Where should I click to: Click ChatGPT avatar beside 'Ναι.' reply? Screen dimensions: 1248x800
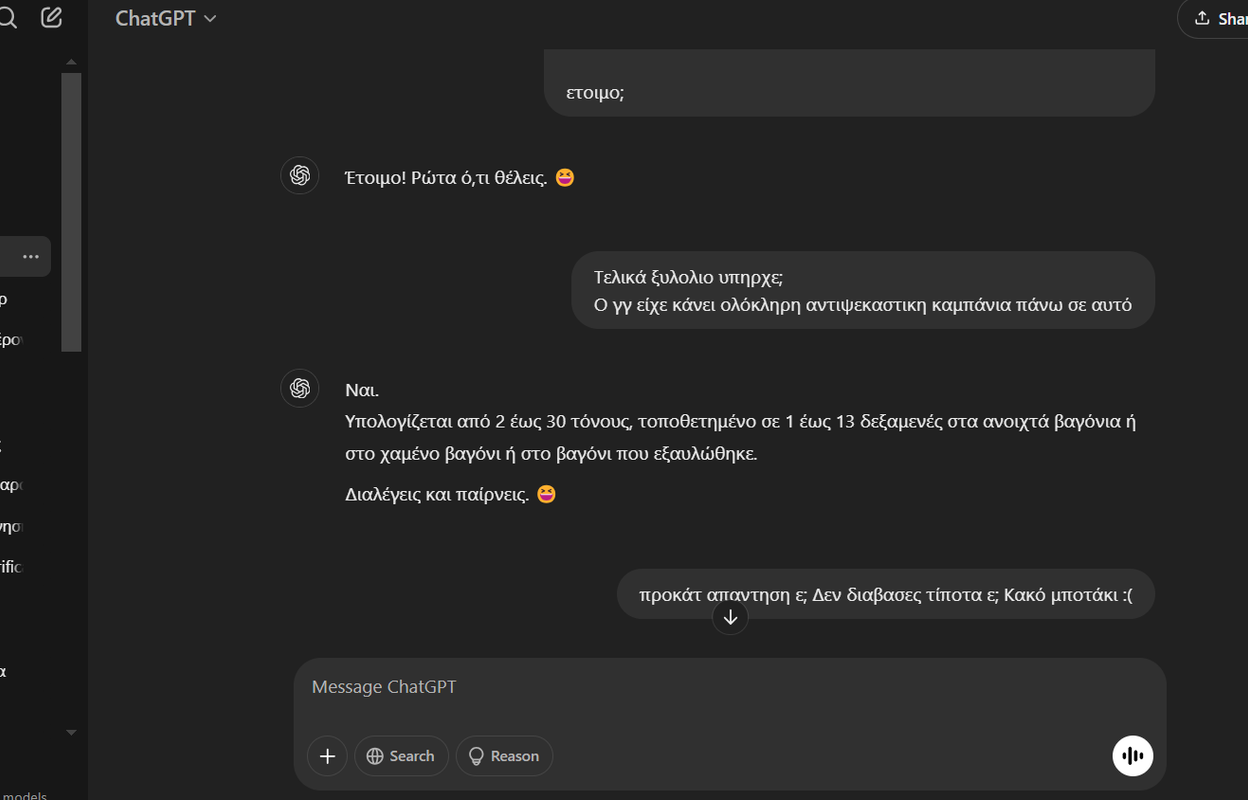click(300, 388)
